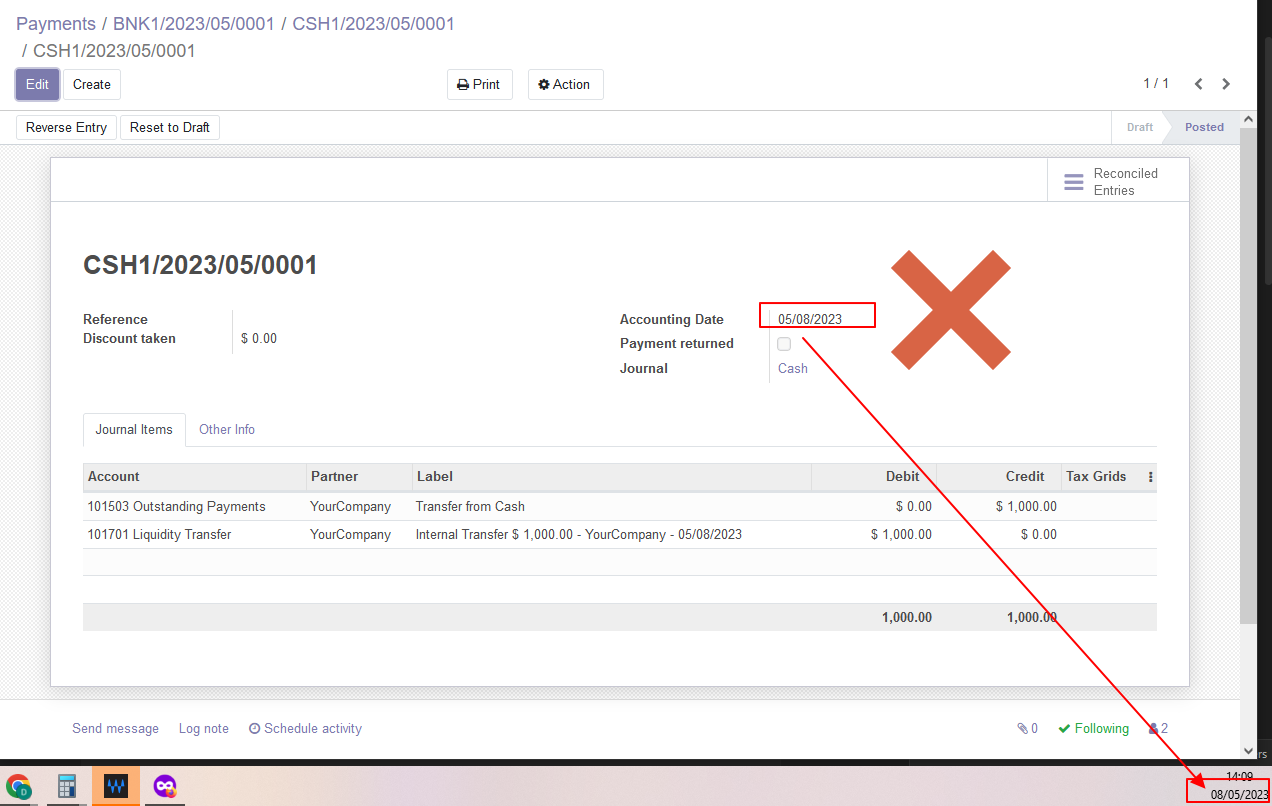
Task: Switch to the Other Info tab
Action: coord(227,429)
